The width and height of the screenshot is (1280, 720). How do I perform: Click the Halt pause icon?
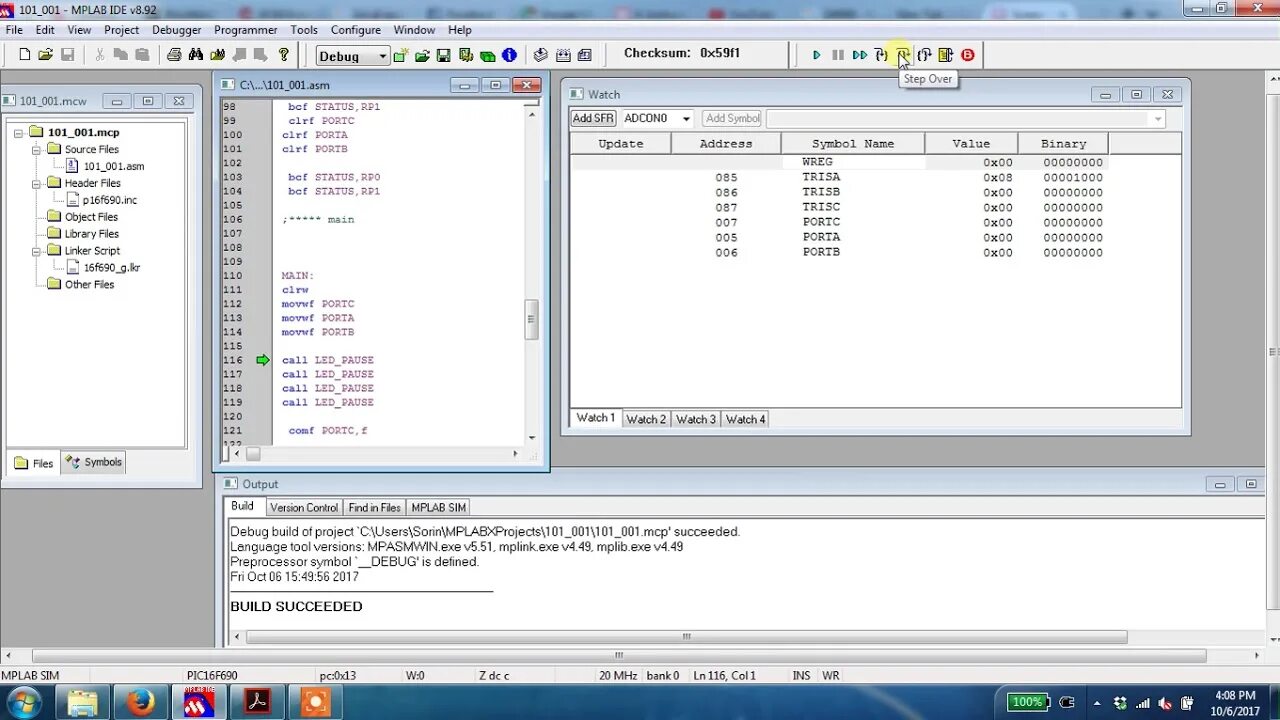pyautogui.click(x=838, y=55)
